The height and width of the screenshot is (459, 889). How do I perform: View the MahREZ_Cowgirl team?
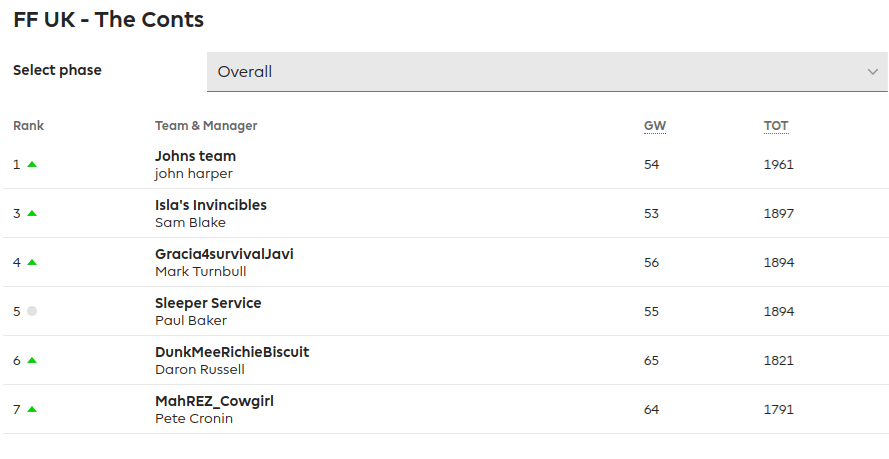pyautogui.click(x=214, y=401)
